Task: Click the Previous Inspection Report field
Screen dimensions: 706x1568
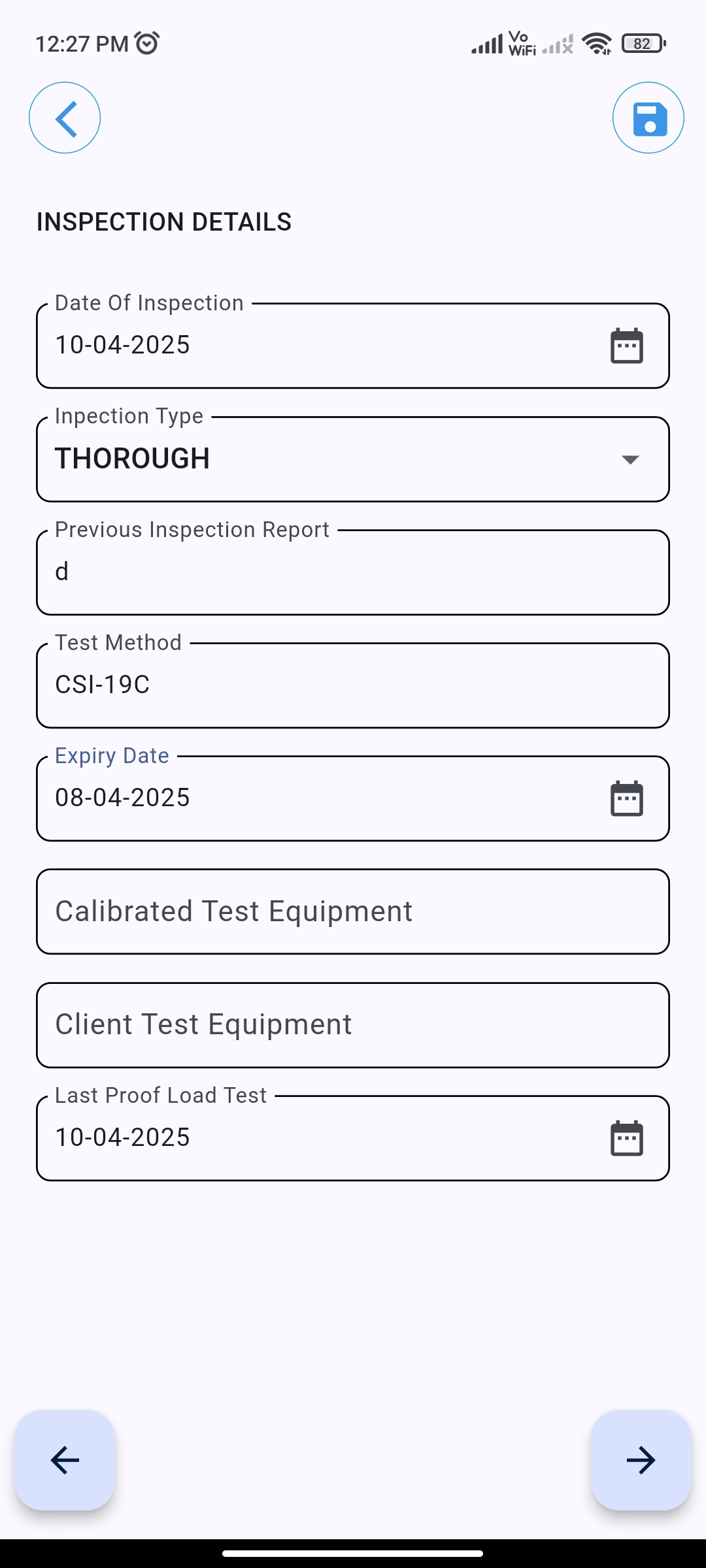Action: pyautogui.click(x=353, y=572)
